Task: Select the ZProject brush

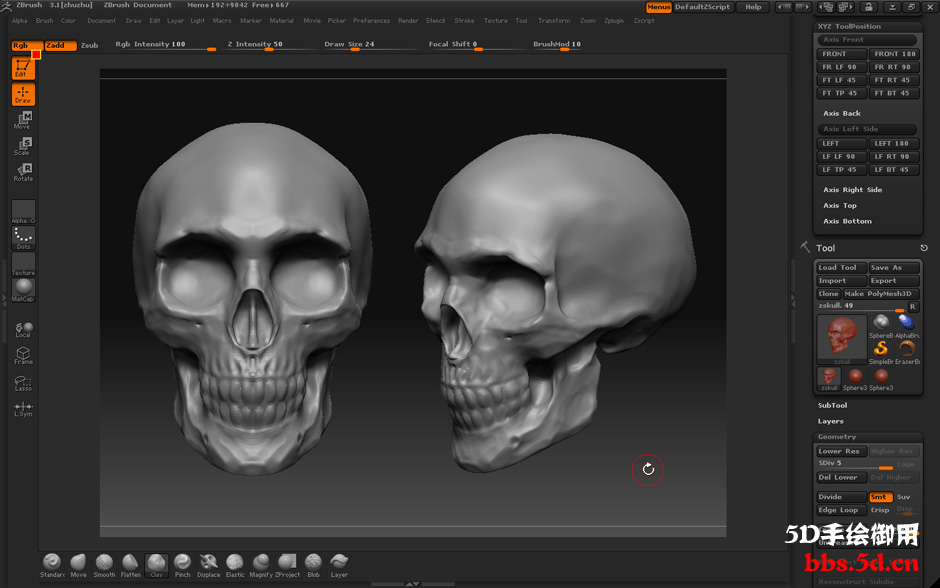Action: pos(287,565)
